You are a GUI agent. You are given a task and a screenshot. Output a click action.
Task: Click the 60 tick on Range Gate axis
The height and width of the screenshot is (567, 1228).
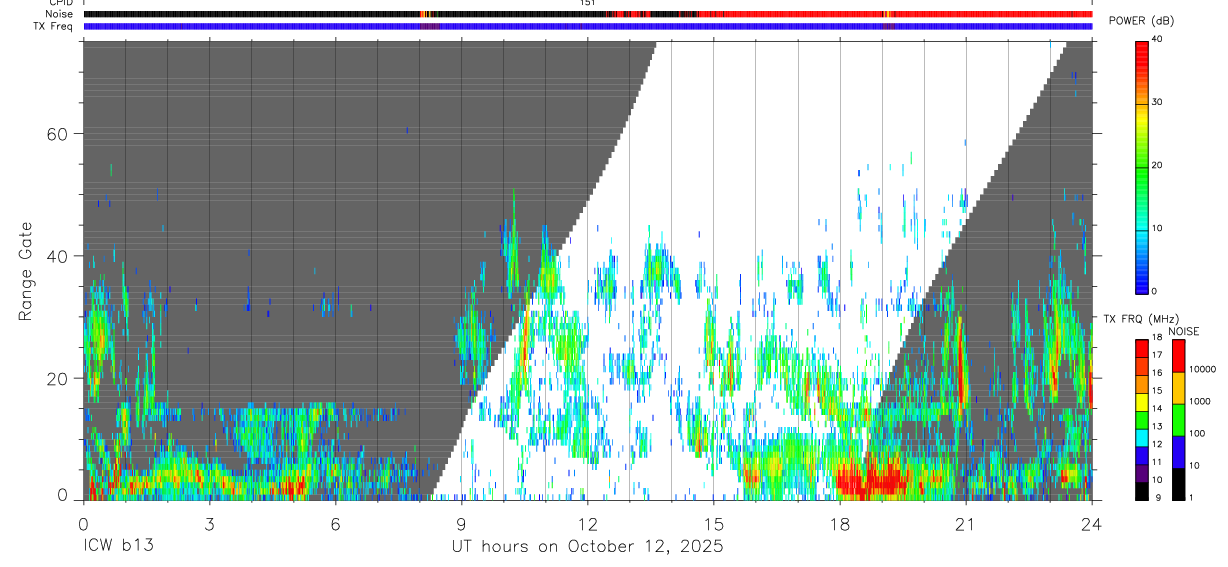coord(55,133)
